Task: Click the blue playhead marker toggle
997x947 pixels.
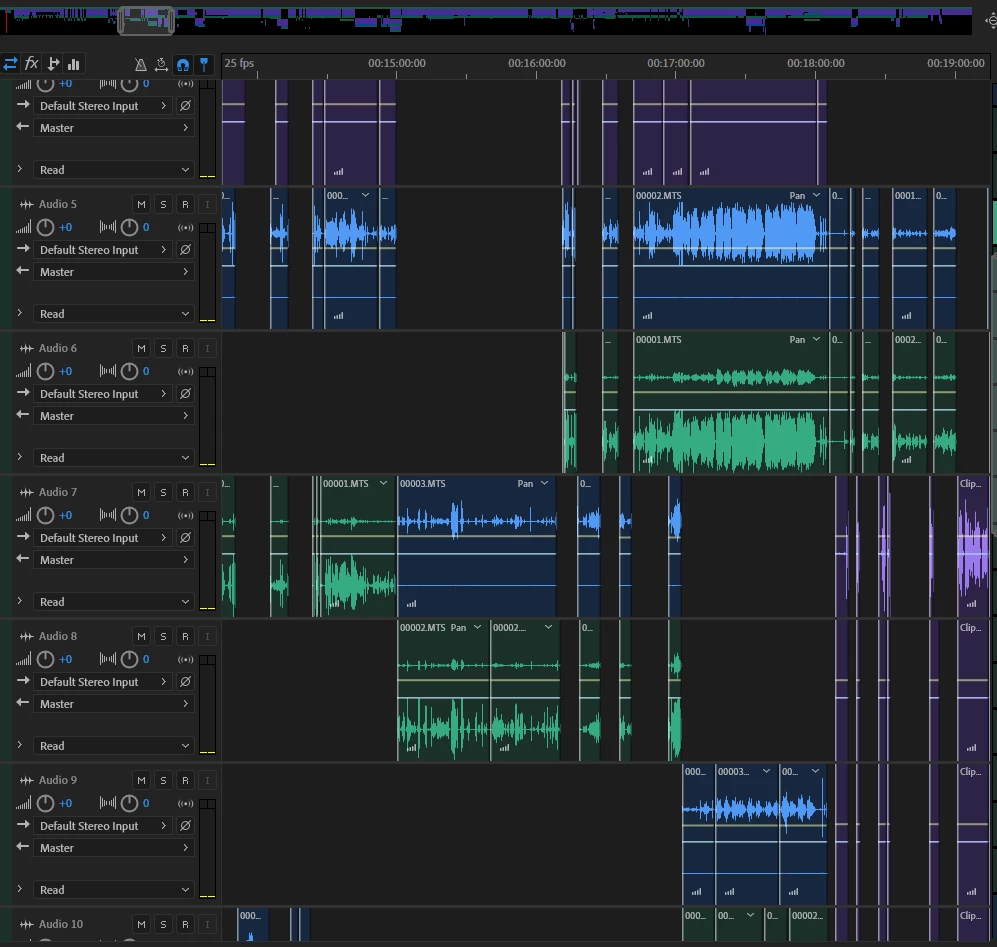Action: 204,64
